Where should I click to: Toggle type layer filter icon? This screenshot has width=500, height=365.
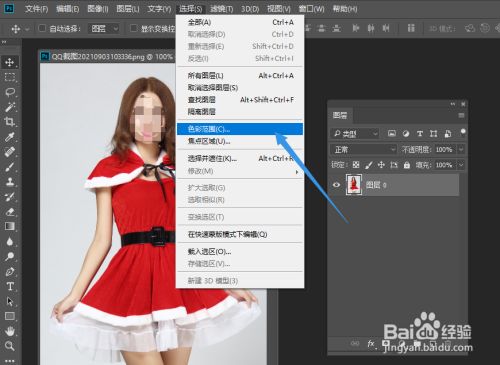[x=420, y=134]
